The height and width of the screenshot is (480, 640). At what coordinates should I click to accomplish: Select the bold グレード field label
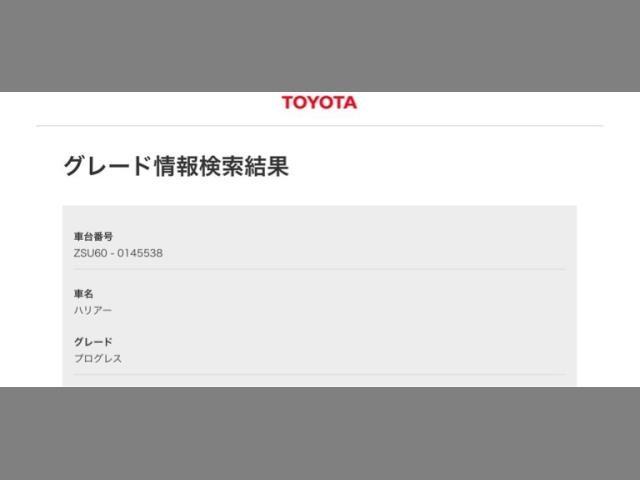pos(93,342)
